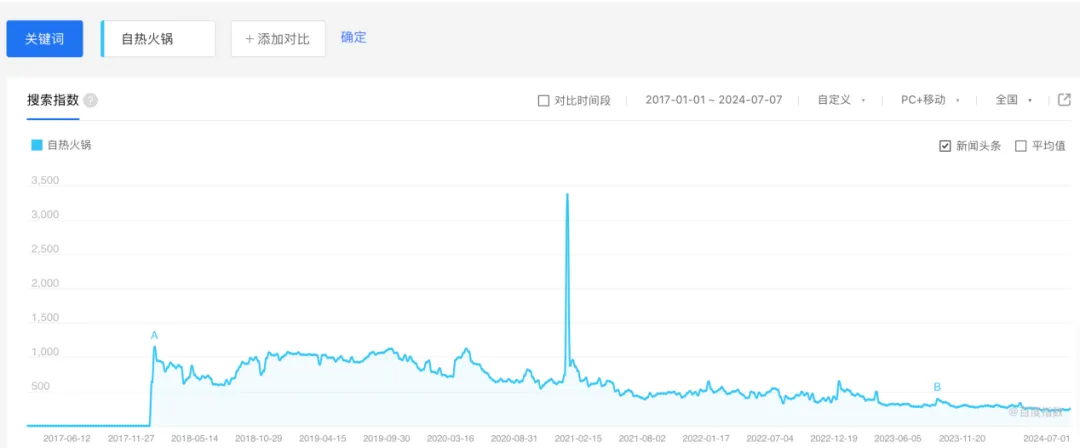Click the blue 自热火锅 legend square
This screenshot has width=1080, height=448.
pyautogui.click(x=37, y=145)
